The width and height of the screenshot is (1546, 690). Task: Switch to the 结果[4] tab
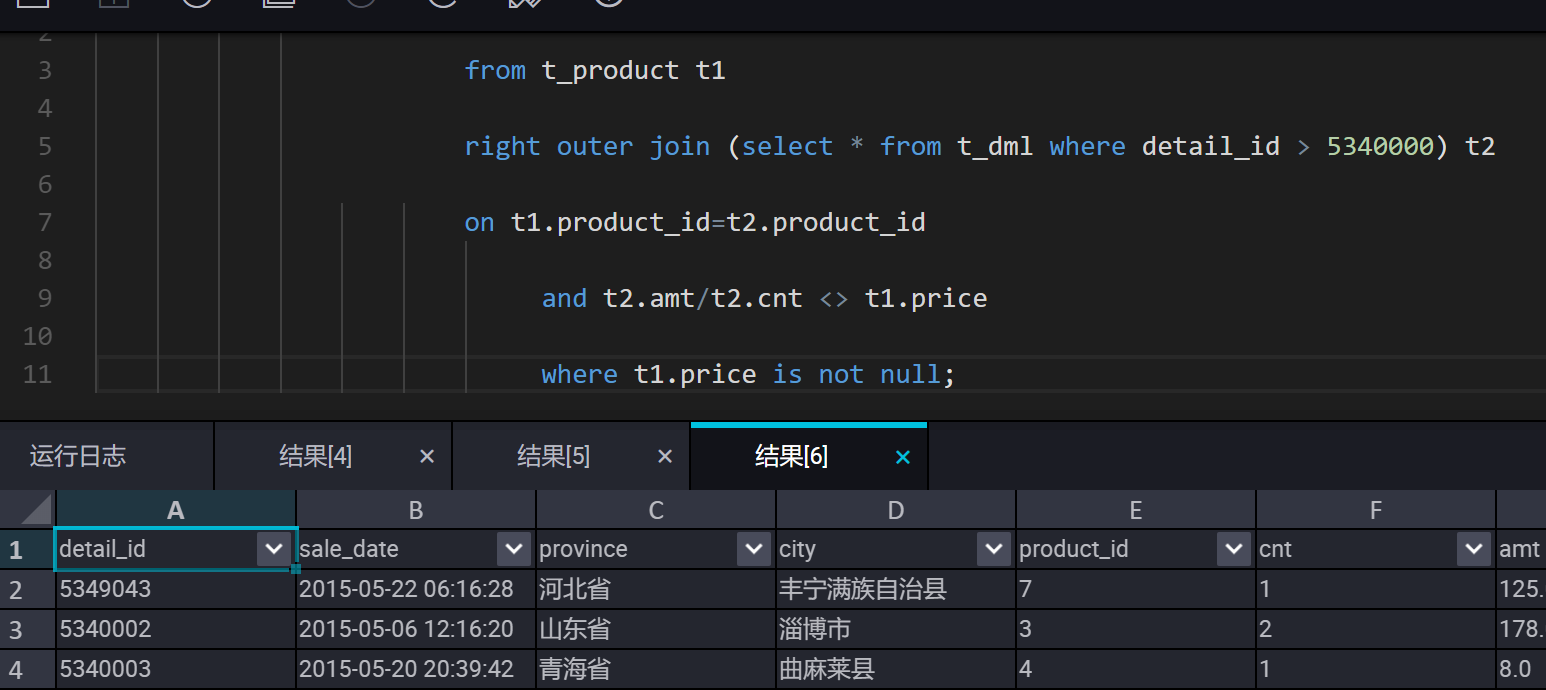coord(315,457)
